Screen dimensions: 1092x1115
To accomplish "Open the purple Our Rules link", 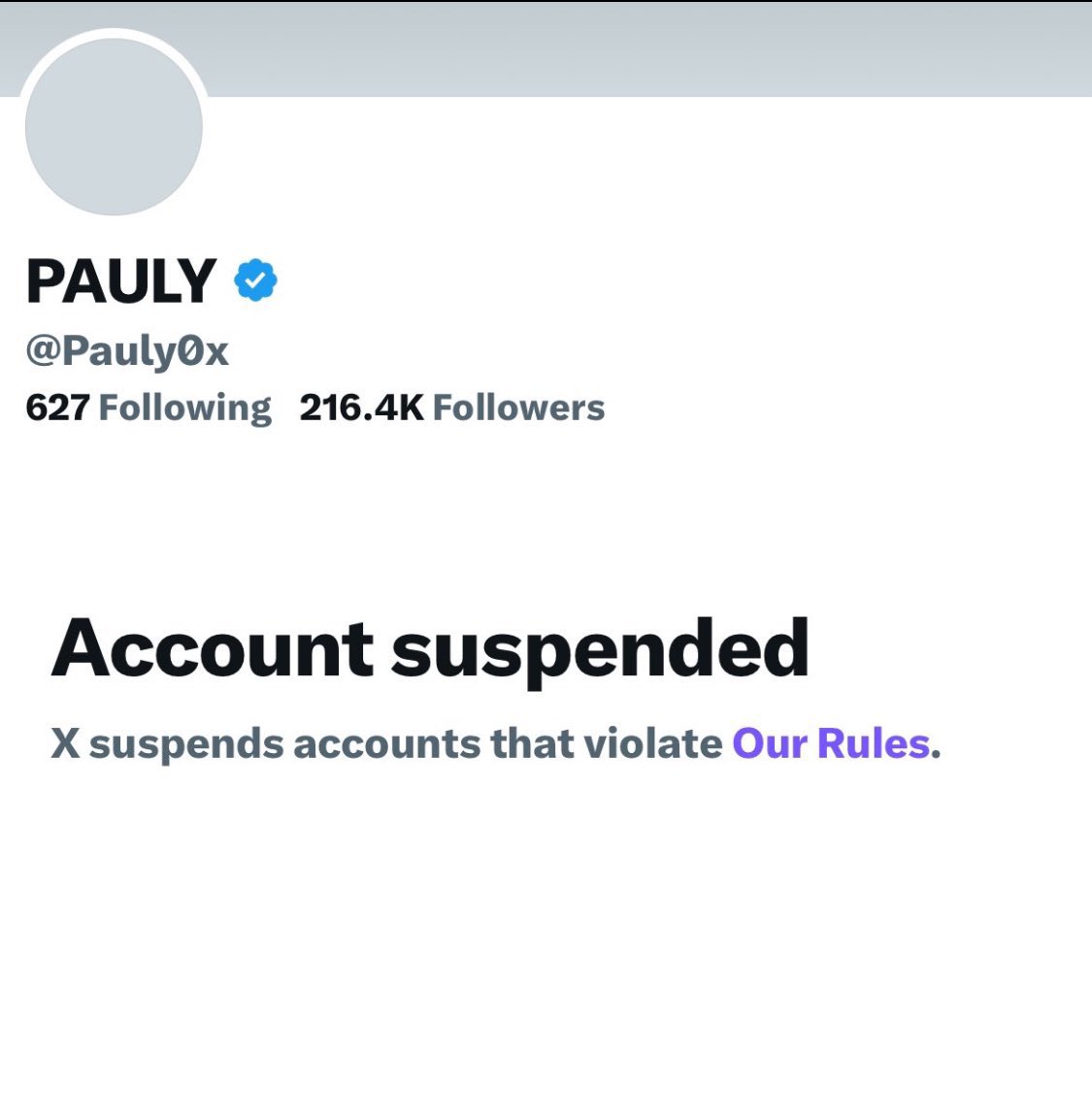I will click(x=831, y=744).
